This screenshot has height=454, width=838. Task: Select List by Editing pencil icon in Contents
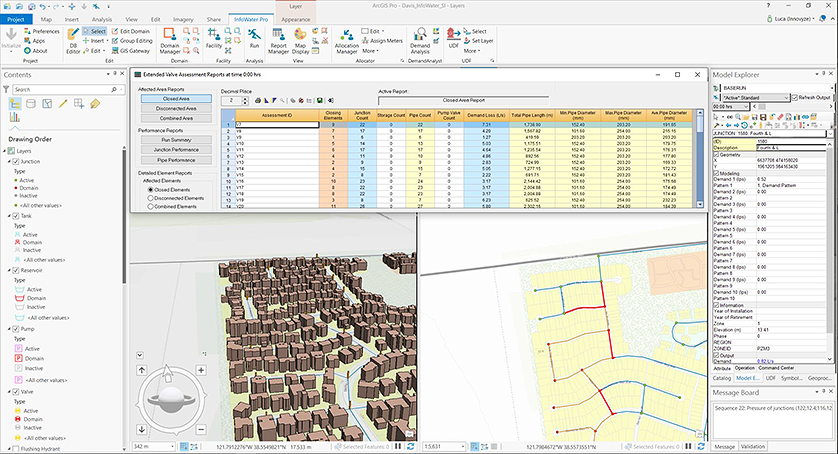[63, 104]
